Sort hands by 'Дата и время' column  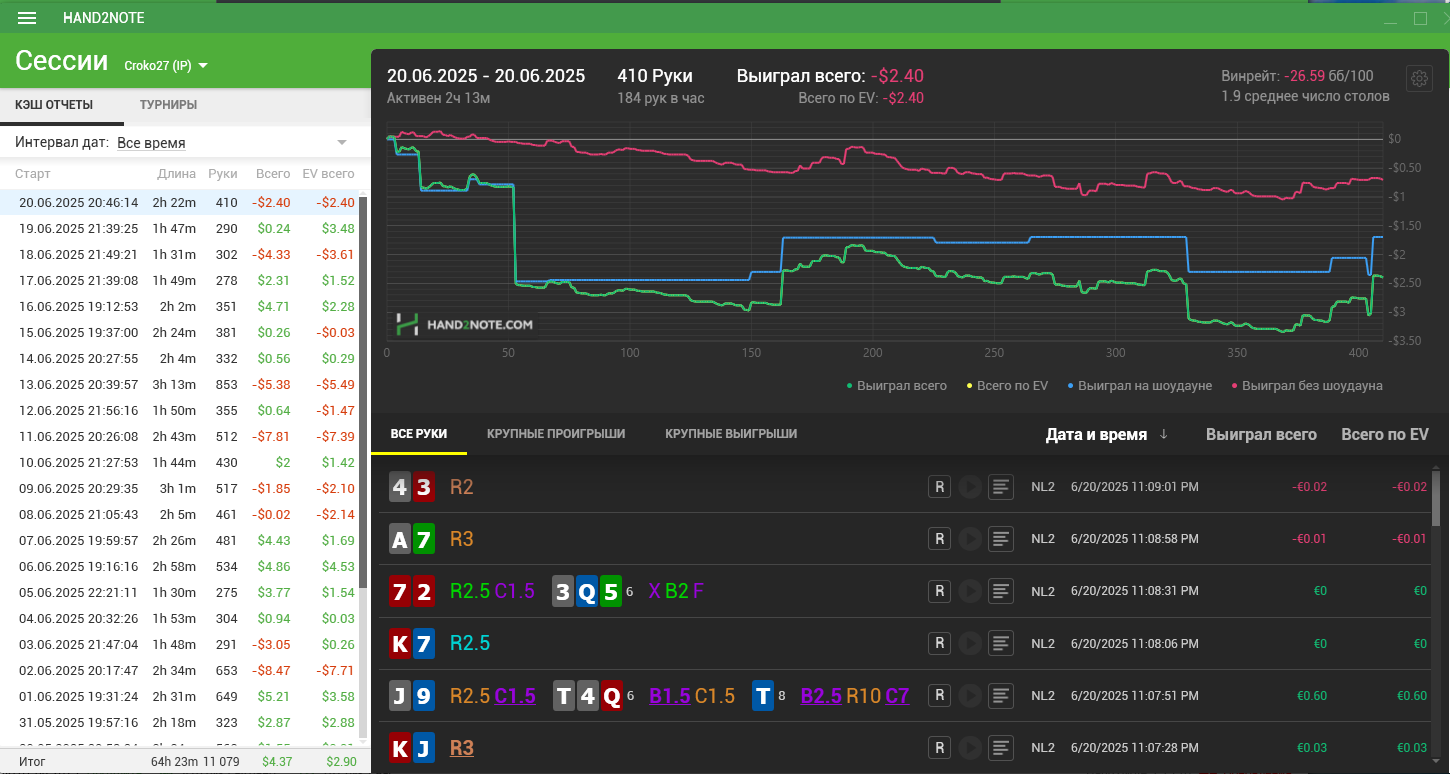1107,434
